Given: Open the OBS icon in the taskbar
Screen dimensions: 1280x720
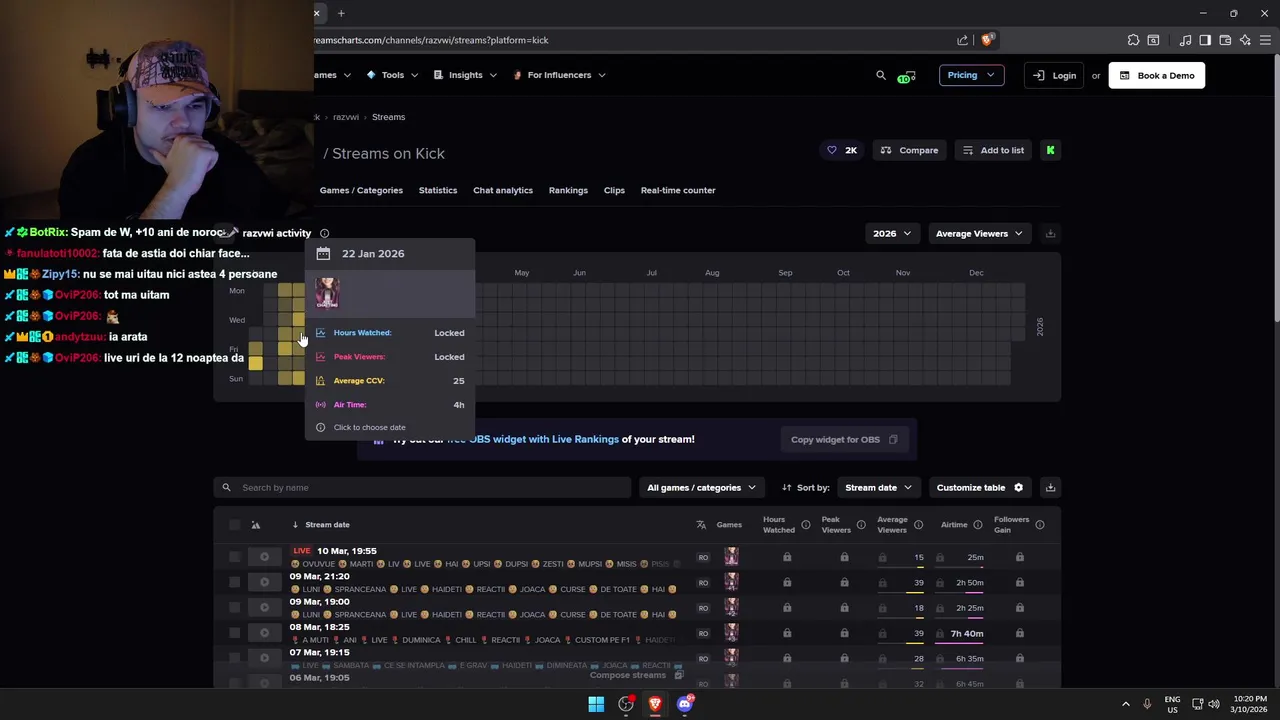Looking at the screenshot, I should (626, 704).
